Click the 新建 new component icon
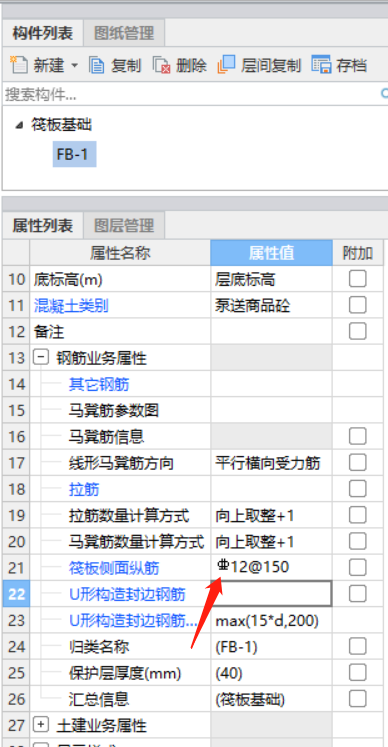 (x=19, y=64)
